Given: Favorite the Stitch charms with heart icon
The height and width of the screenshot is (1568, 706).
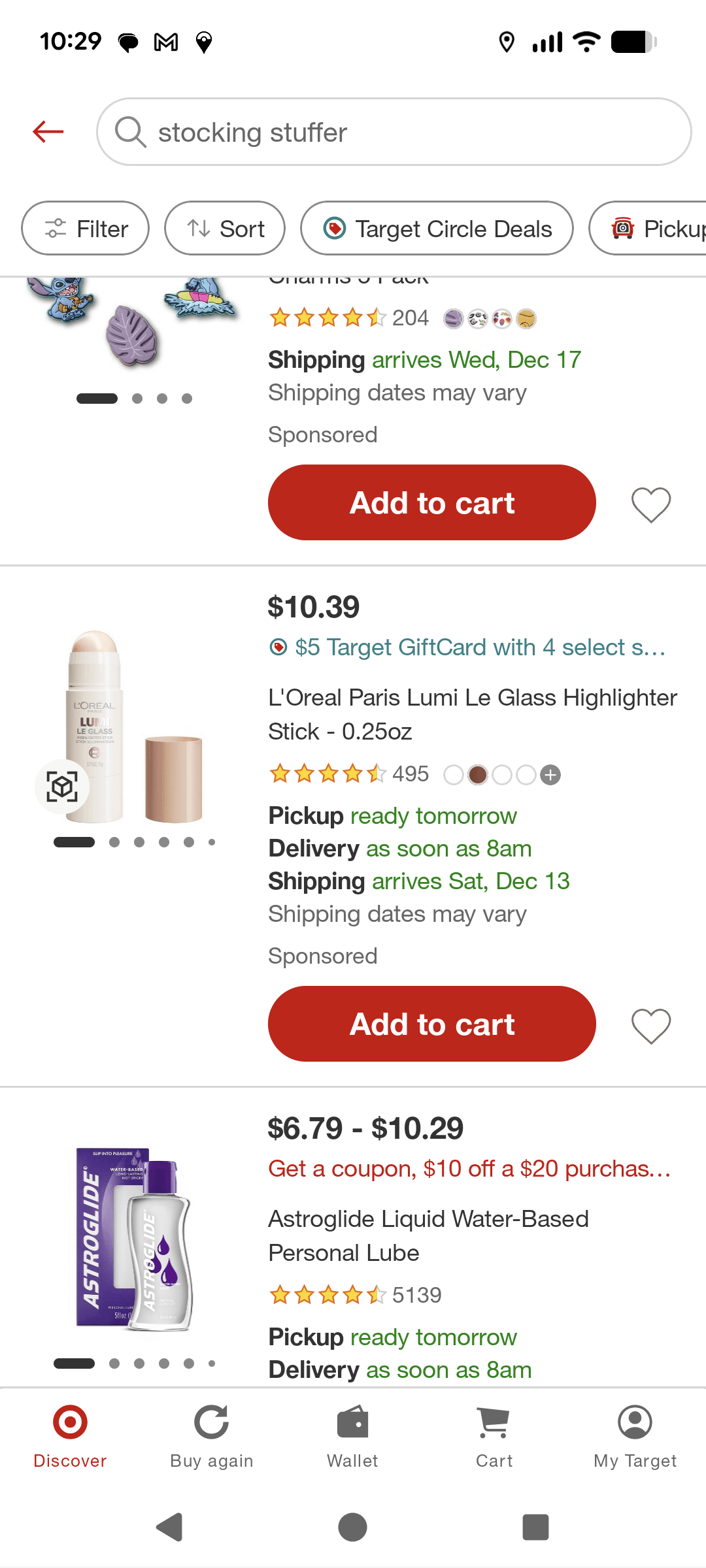Looking at the screenshot, I should click(x=650, y=504).
